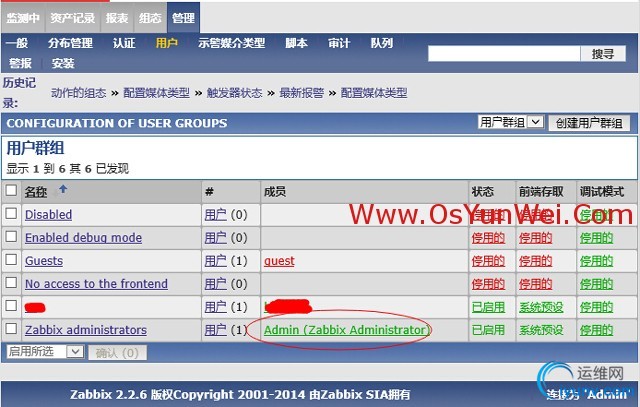640x407 pixels.
Task: Open the 监测中 main tab
Action: click(x=23, y=18)
